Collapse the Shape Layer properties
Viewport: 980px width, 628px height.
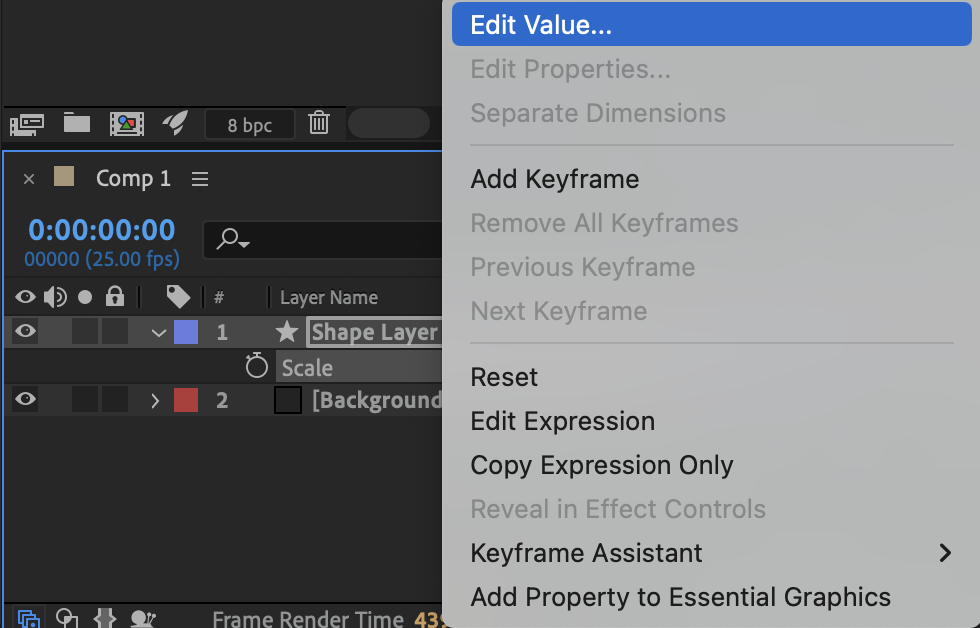[x=158, y=333]
